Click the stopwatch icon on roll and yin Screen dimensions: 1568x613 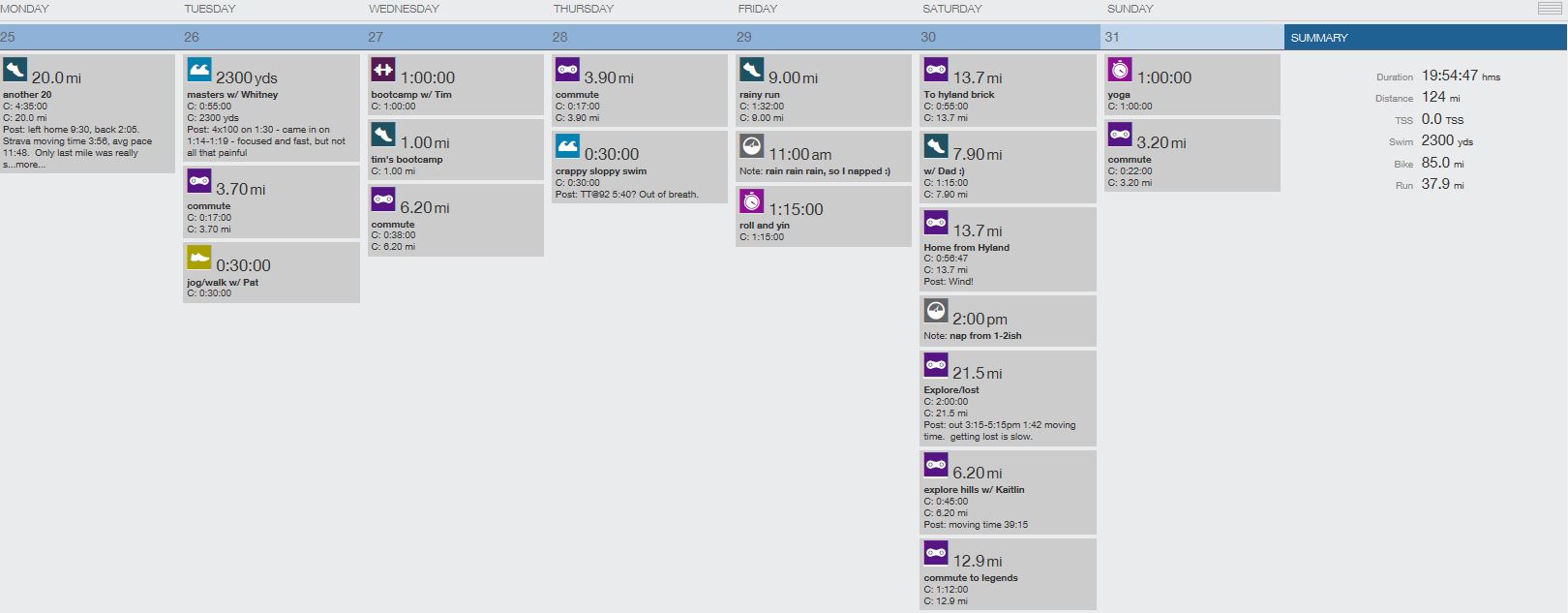752,201
